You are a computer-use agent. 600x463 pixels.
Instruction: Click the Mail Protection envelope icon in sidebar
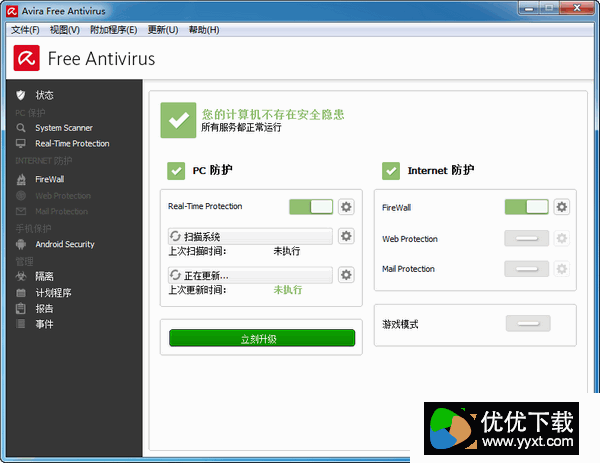click(21, 211)
